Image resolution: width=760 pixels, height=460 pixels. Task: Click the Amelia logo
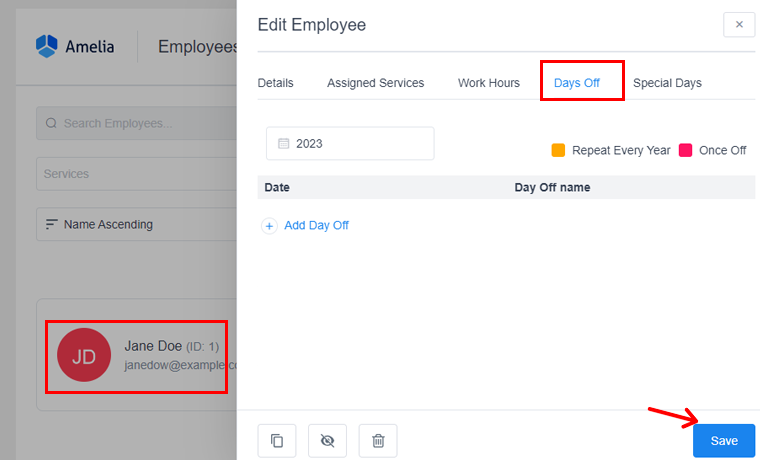click(75, 47)
